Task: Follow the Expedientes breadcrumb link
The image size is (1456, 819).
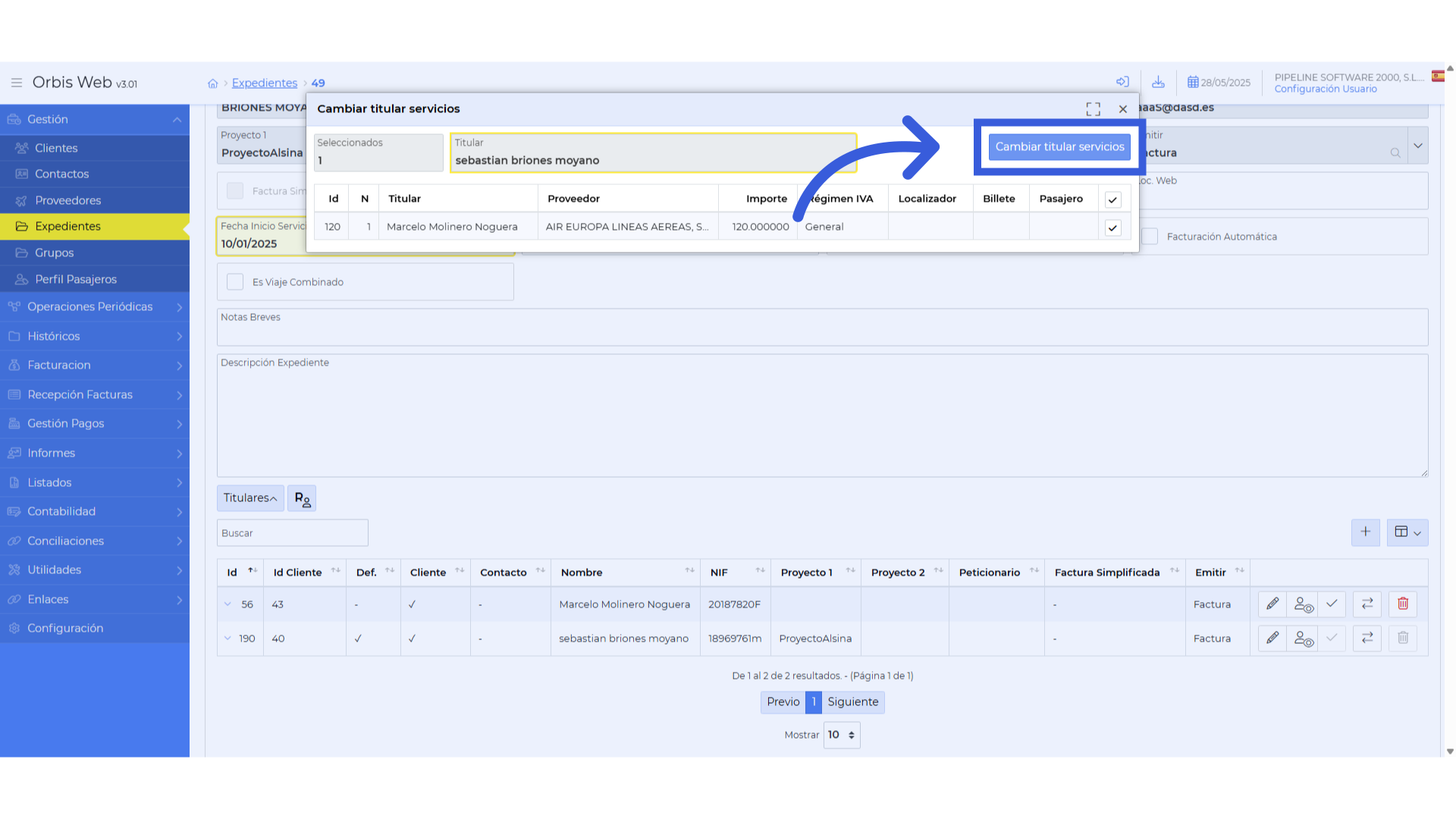Action: [x=264, y=83]
